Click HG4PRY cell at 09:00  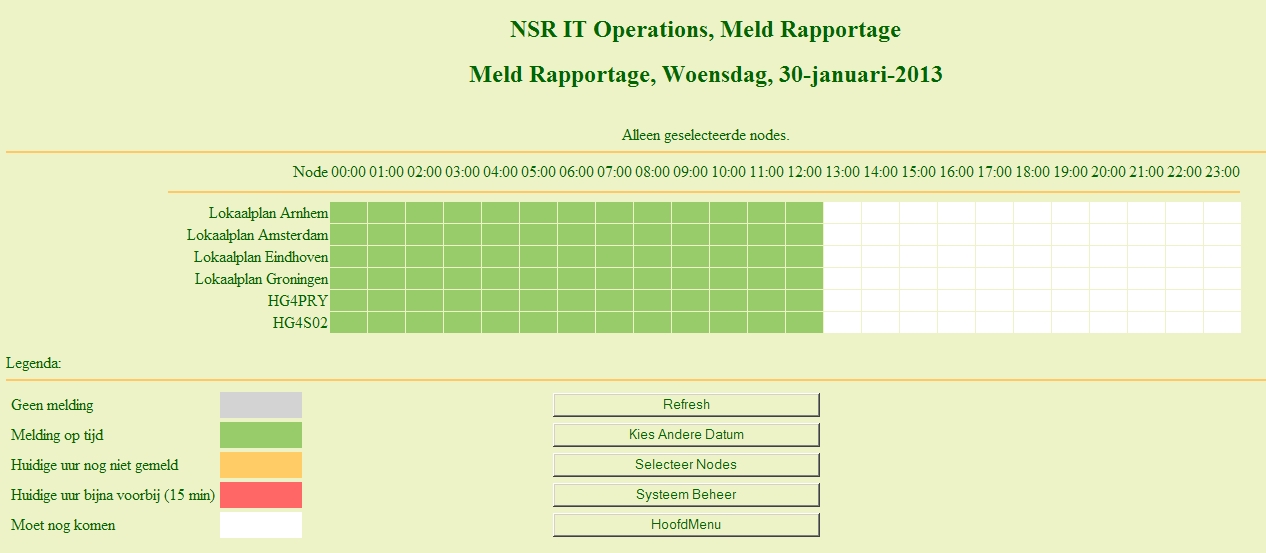(691, 301)
